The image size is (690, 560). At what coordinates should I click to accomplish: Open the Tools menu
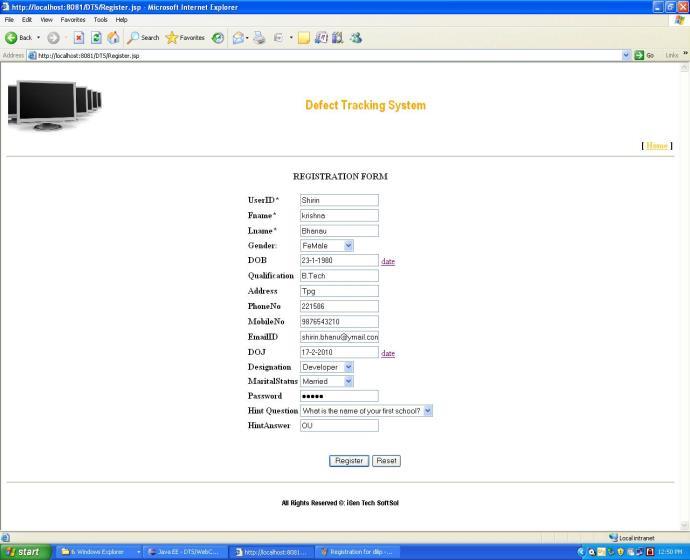pyautogui.click(x=100, y=20)
